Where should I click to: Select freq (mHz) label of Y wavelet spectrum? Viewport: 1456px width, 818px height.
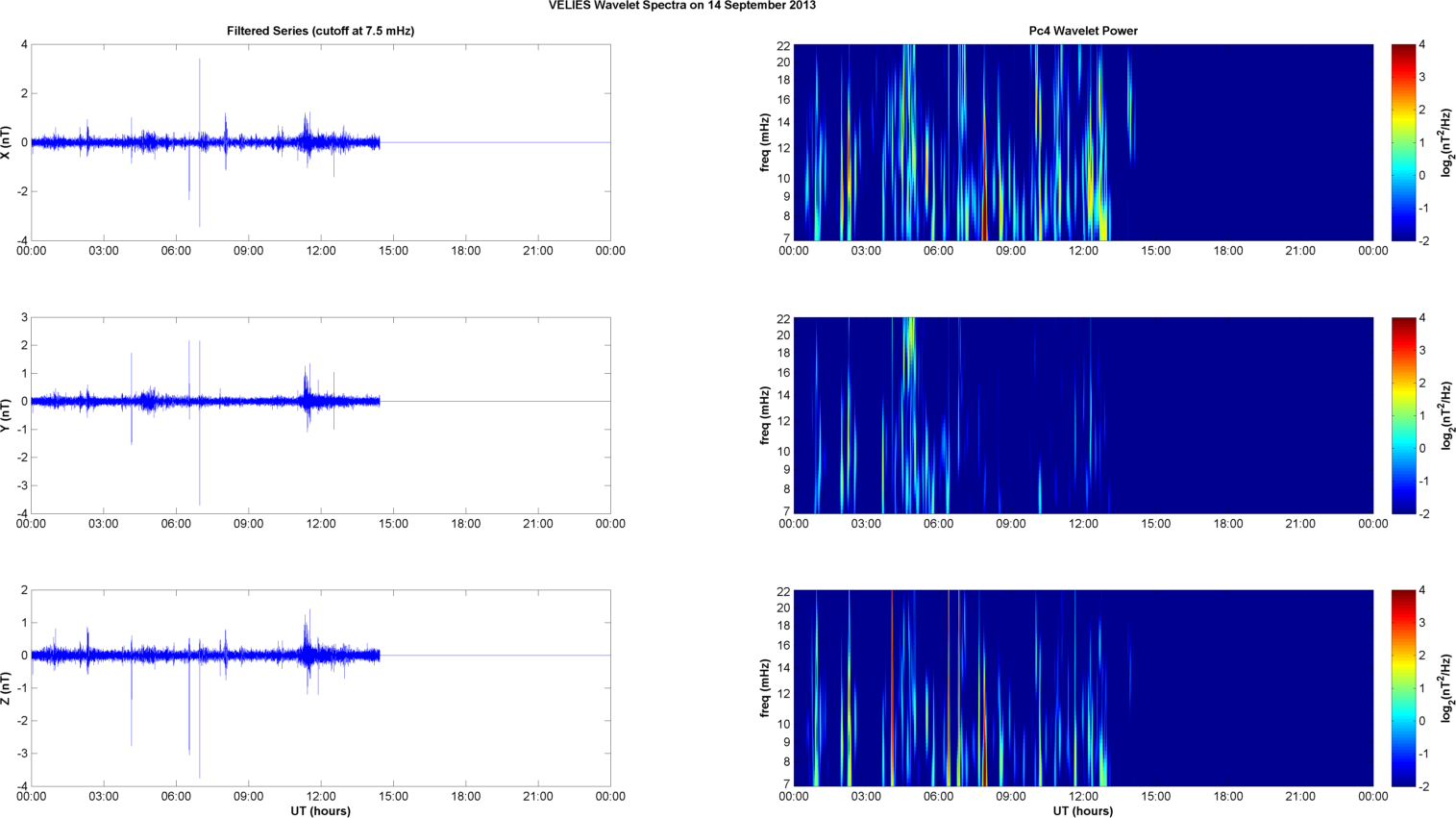point(765,415)
